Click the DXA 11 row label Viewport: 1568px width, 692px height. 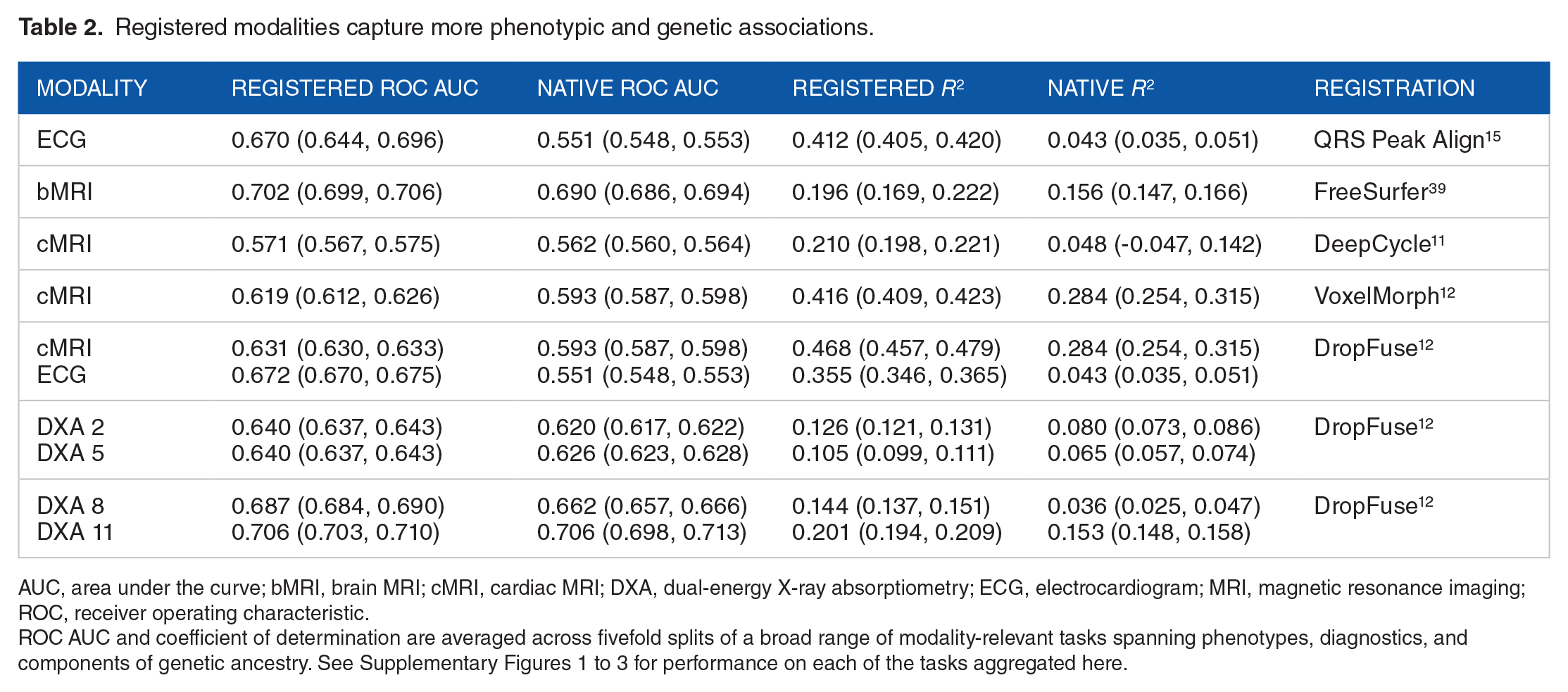point(75,531)
